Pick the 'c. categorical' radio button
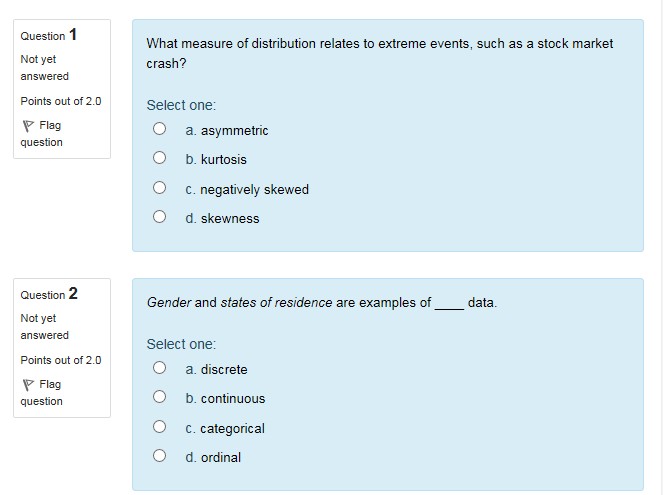 point(159,427)
